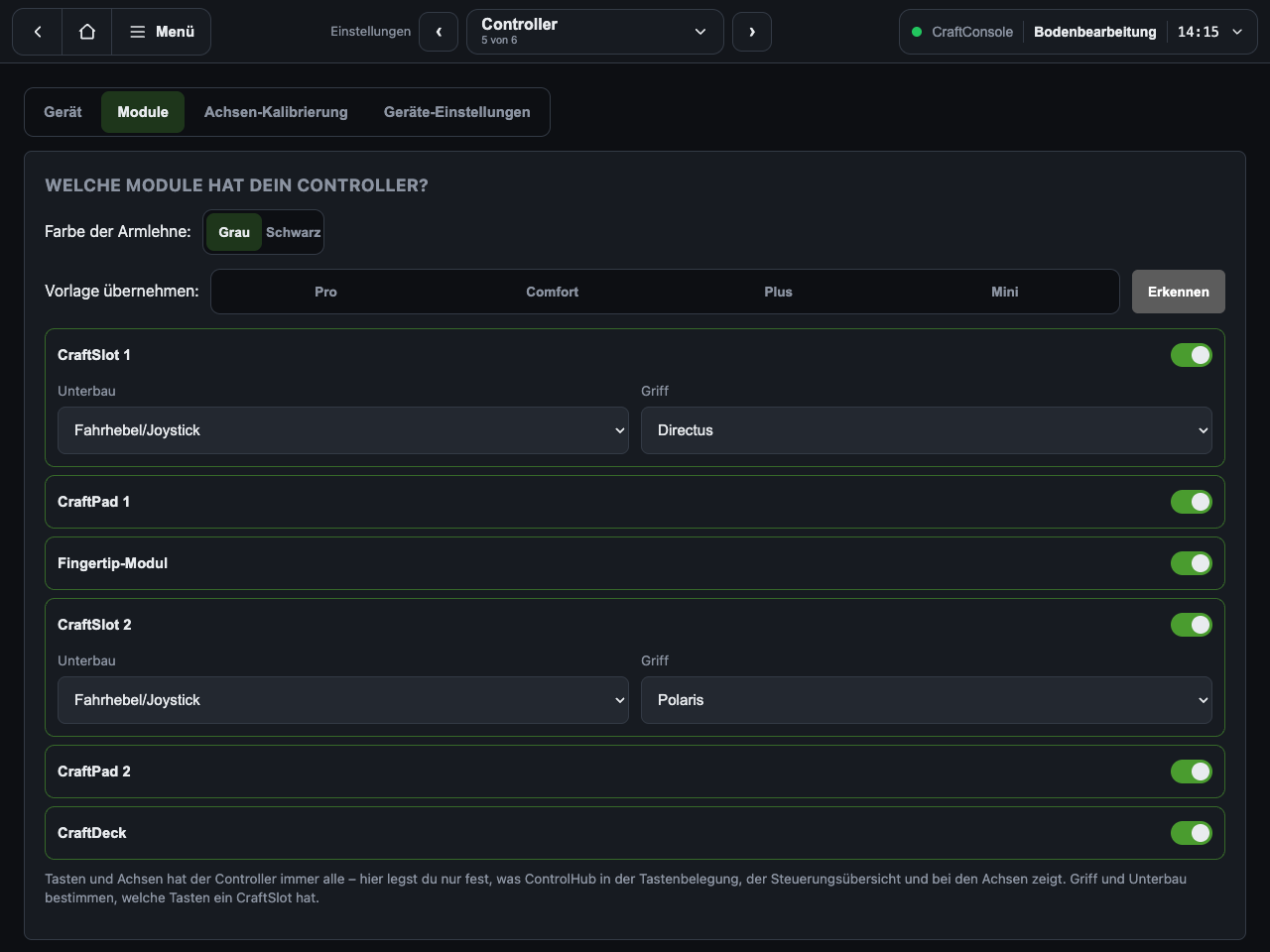This screenshot has height=952, width=1270.
Task: Click the Fingertip-Modul label
Action: pyautogui.click(x=112, y=563)
